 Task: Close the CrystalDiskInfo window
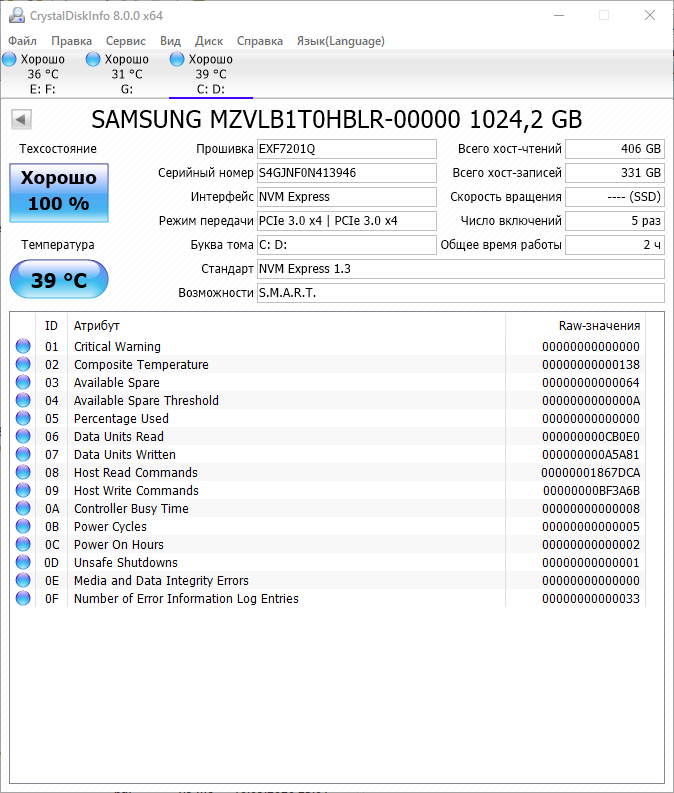[650, 15]
